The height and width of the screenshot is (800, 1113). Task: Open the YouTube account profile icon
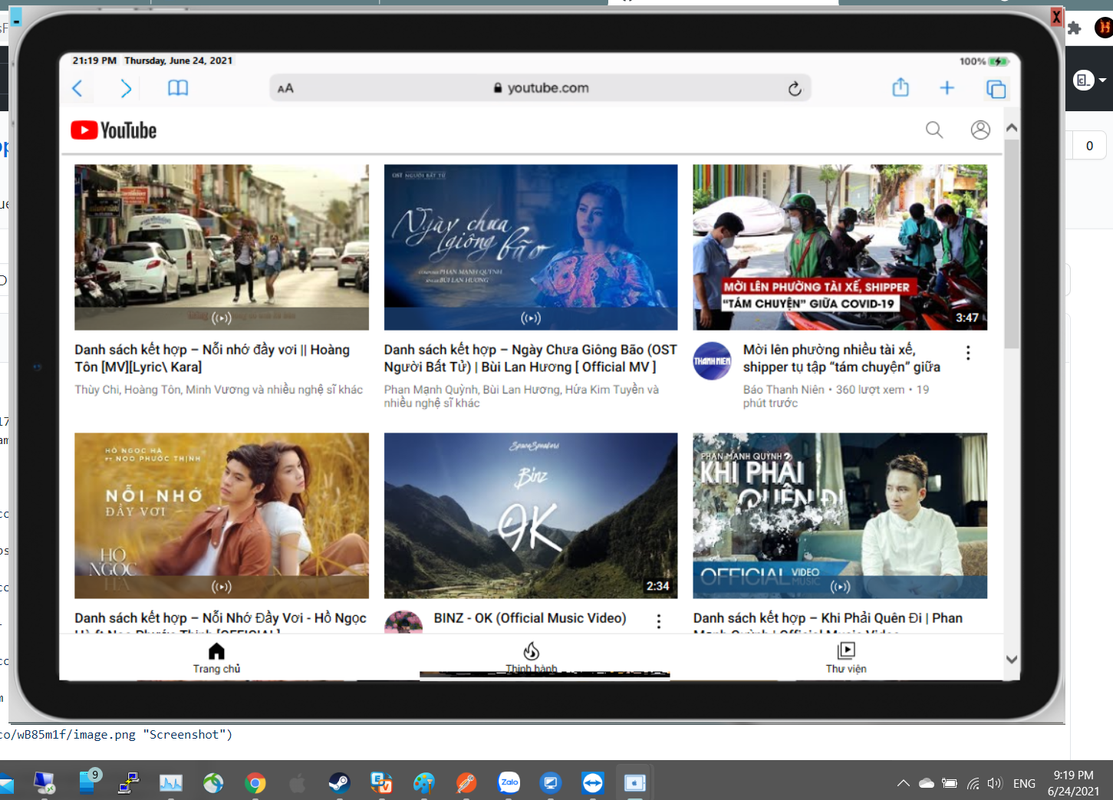point(980,130)
